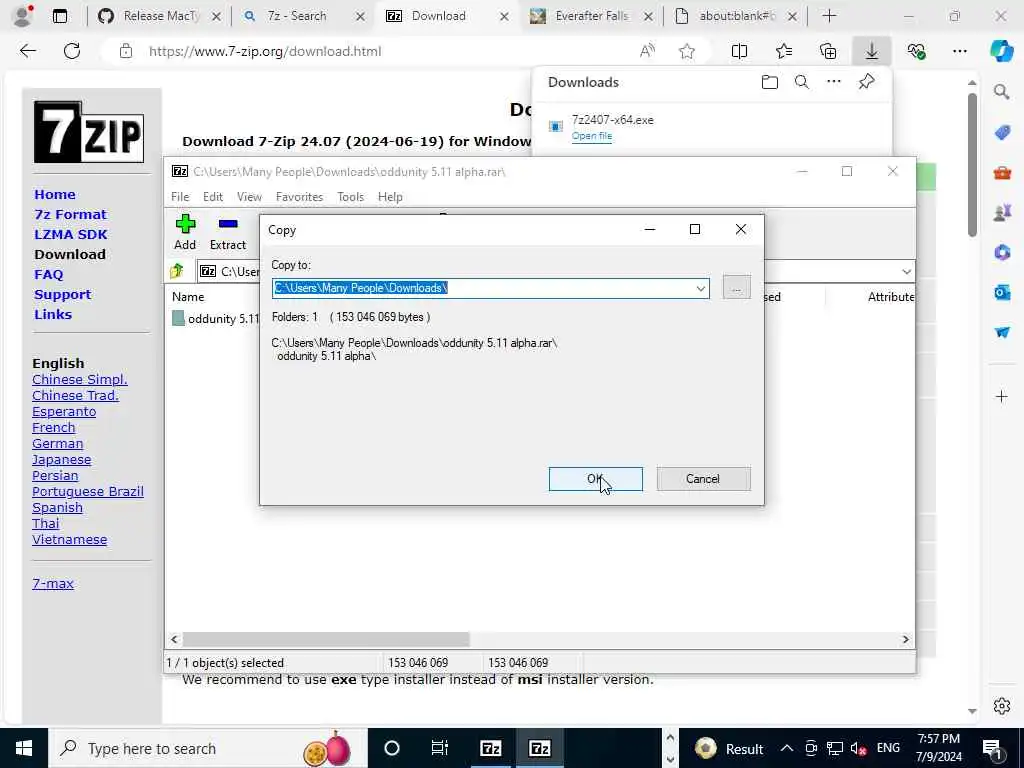This screenshot has height=768, width=1024.
Task: Open the Favorites list icon
Action: (784, 51)
